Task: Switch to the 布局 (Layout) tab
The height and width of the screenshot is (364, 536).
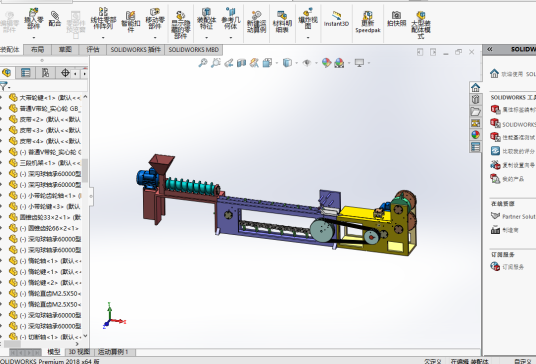Action: point(37,50)
